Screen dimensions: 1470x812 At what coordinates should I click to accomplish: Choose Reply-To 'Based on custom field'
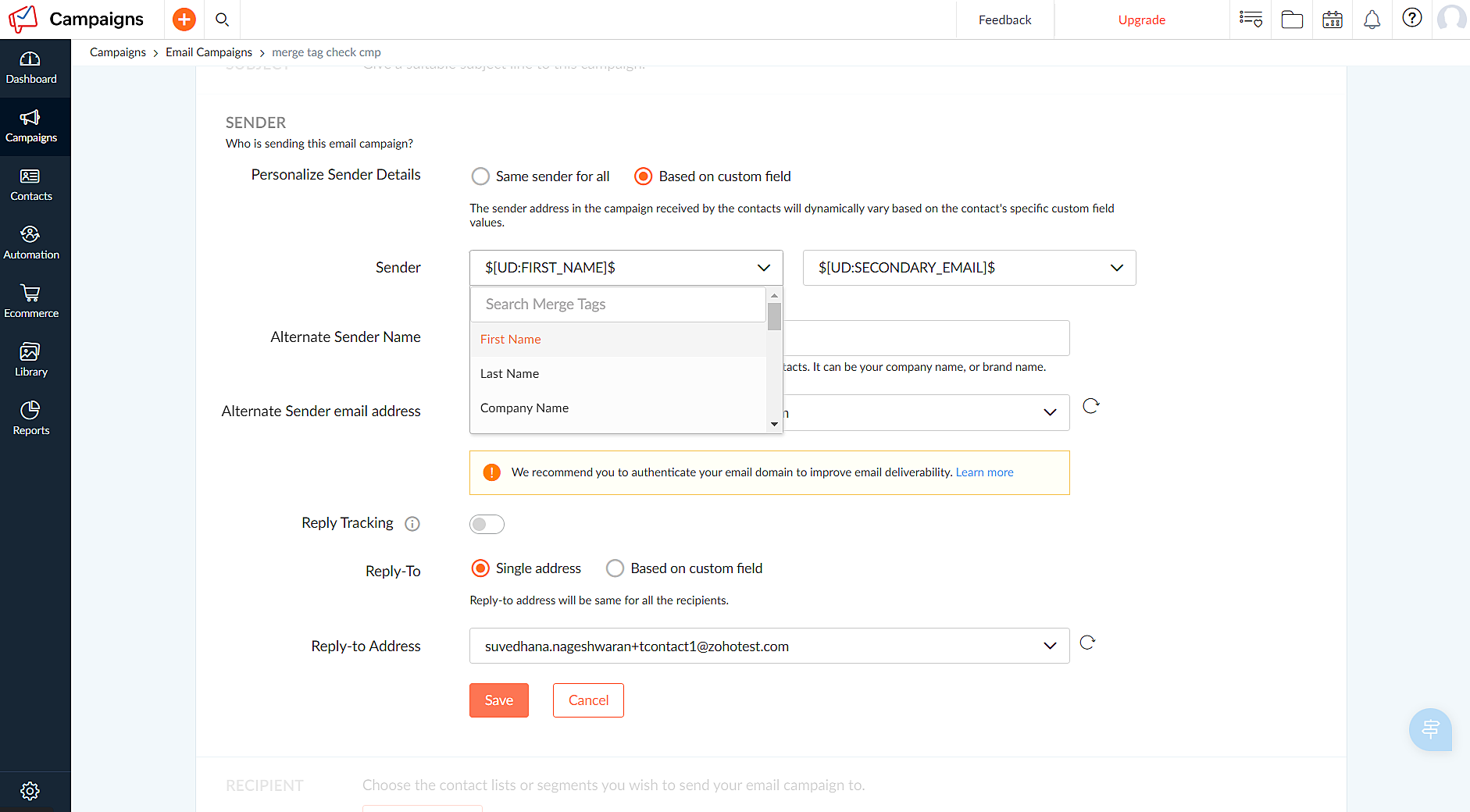[x=615, y=568]
